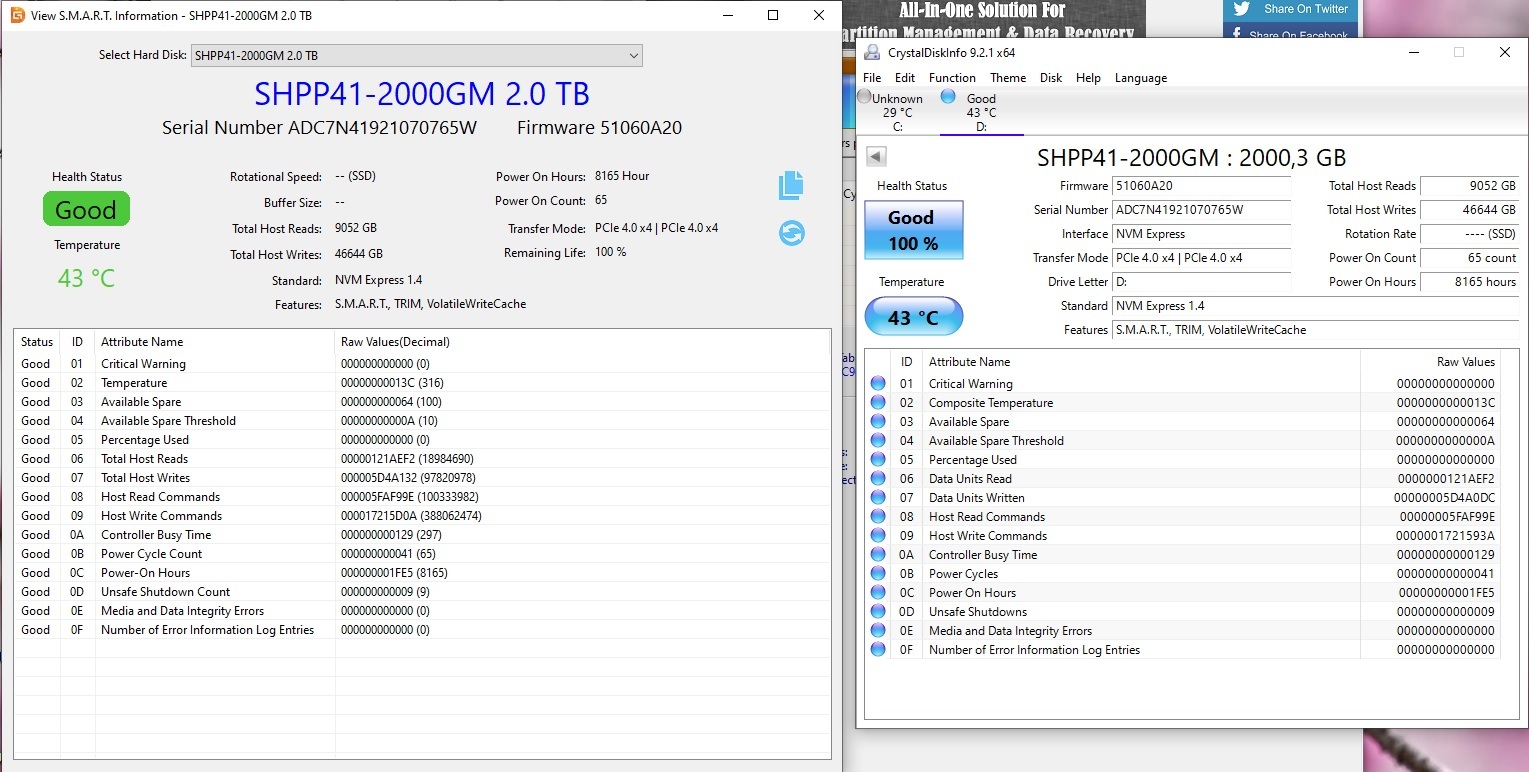This screenshot has height=772, width=1529.
Task: Click status orb for Critical Warning row
Action: (878, 384)
